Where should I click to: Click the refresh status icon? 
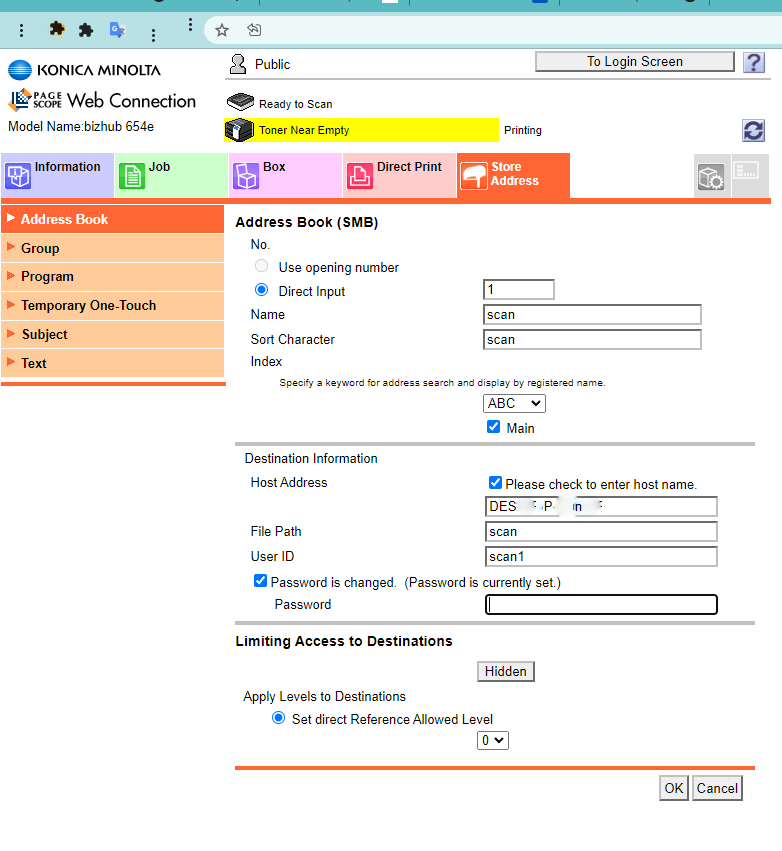753,130
